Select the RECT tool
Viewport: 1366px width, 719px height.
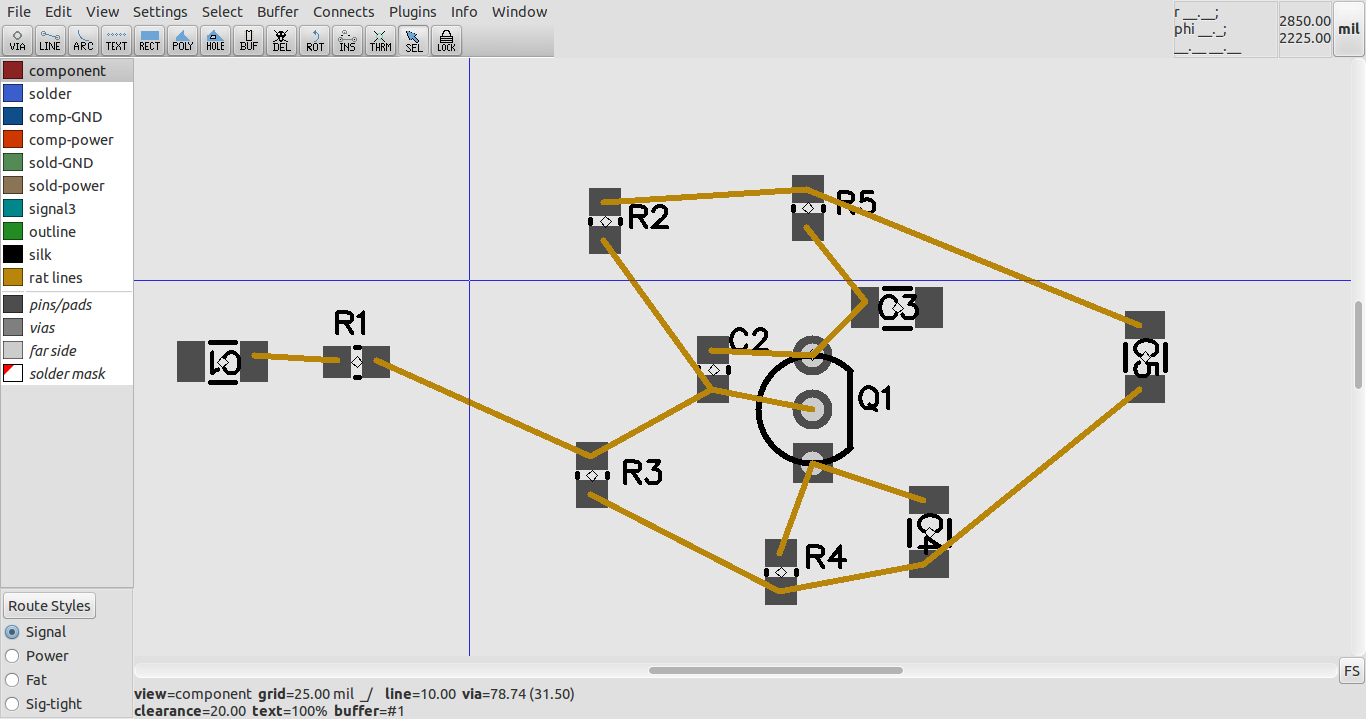click(x=149, y=40)
